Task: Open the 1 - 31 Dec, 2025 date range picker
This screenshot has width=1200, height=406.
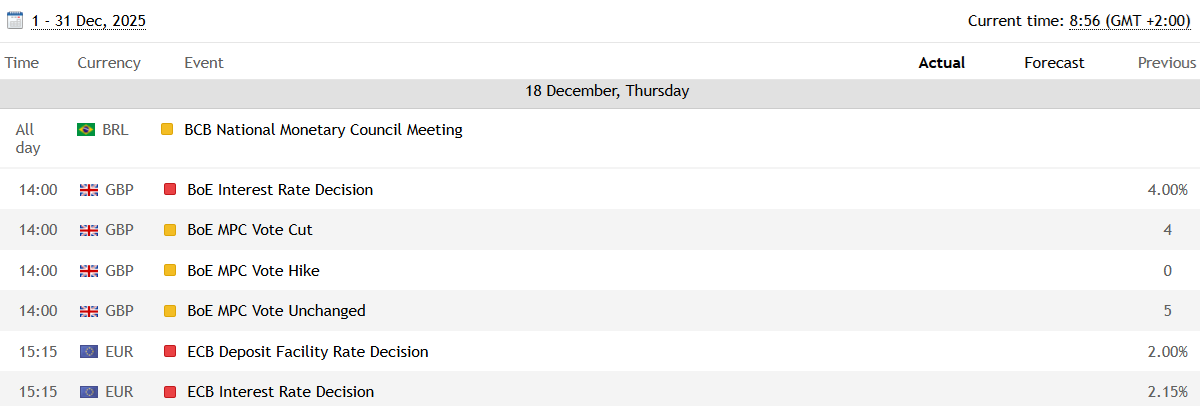Action: tap(88, 21)
